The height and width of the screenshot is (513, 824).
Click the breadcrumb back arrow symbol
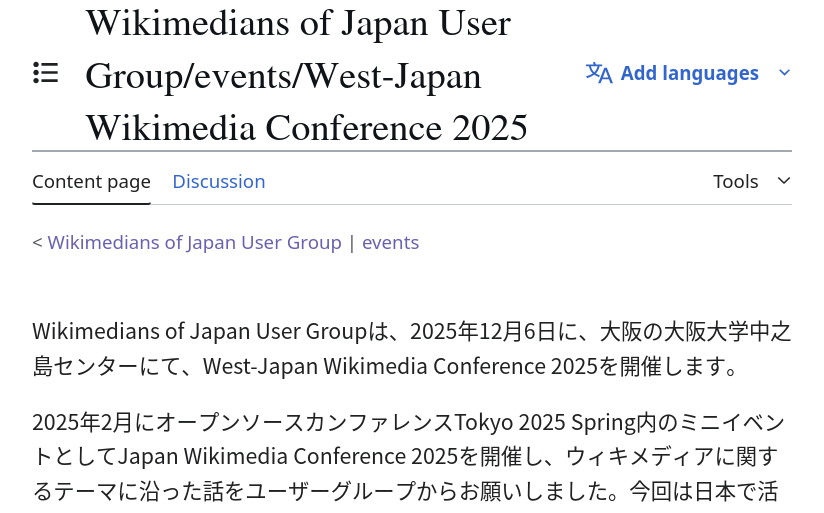click(37, 243)
